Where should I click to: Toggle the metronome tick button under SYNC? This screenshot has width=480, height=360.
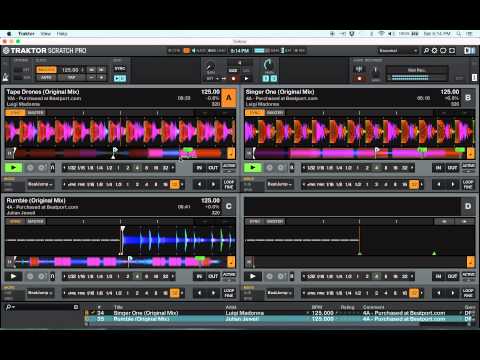[120, 78]
